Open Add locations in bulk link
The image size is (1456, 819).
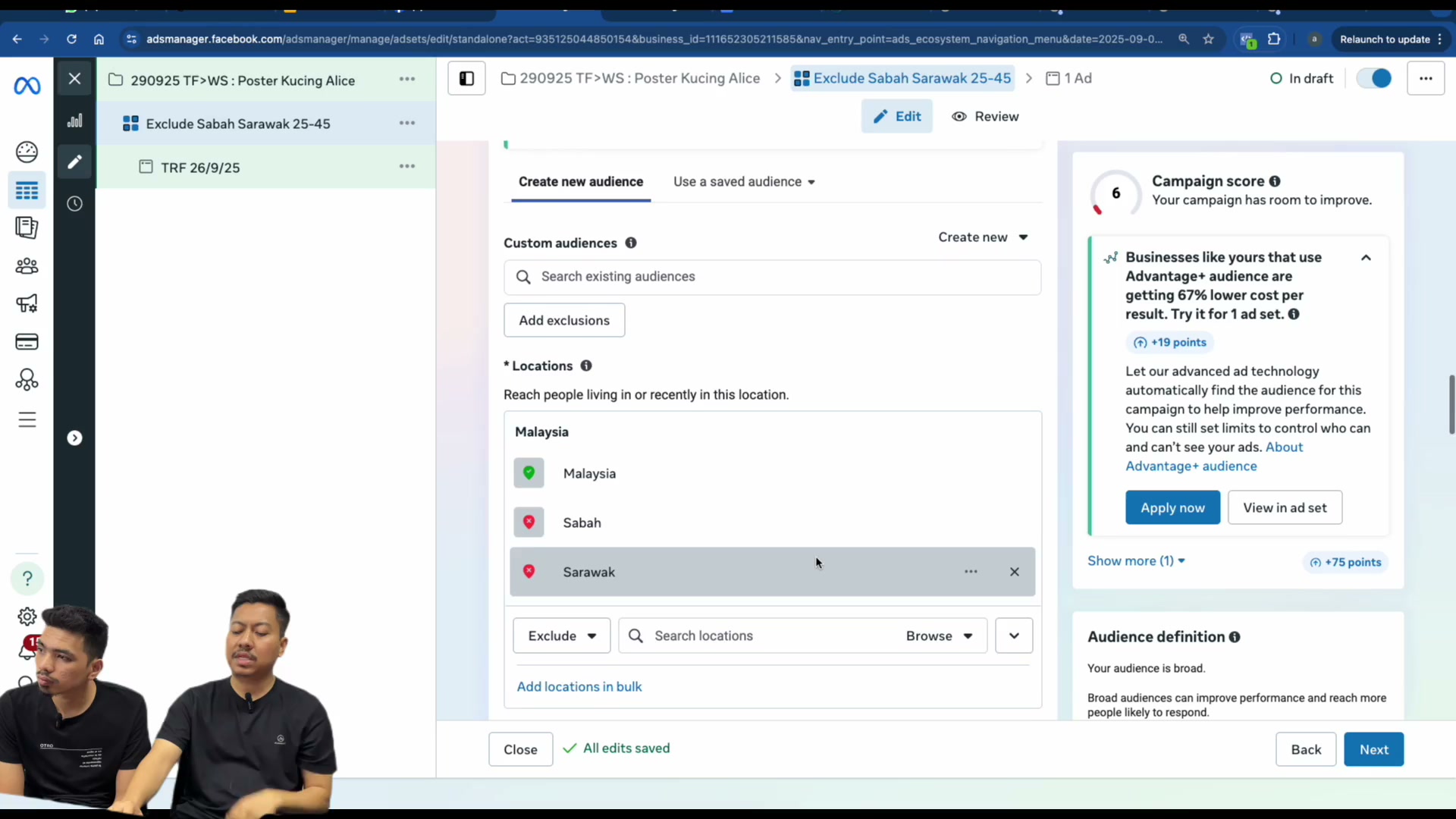point(579,687)
